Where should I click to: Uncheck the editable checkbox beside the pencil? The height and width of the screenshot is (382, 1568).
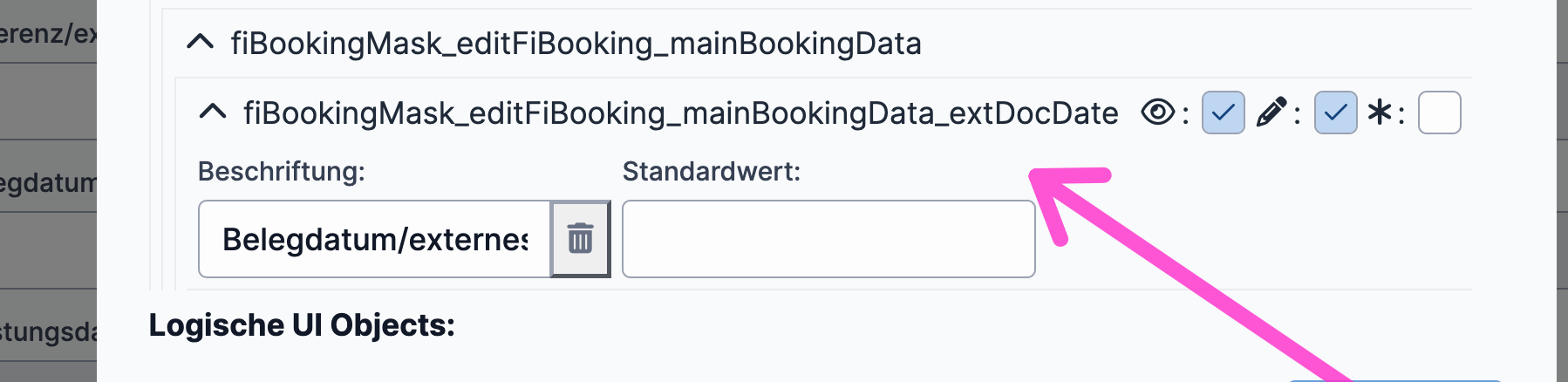(1335, 113)
